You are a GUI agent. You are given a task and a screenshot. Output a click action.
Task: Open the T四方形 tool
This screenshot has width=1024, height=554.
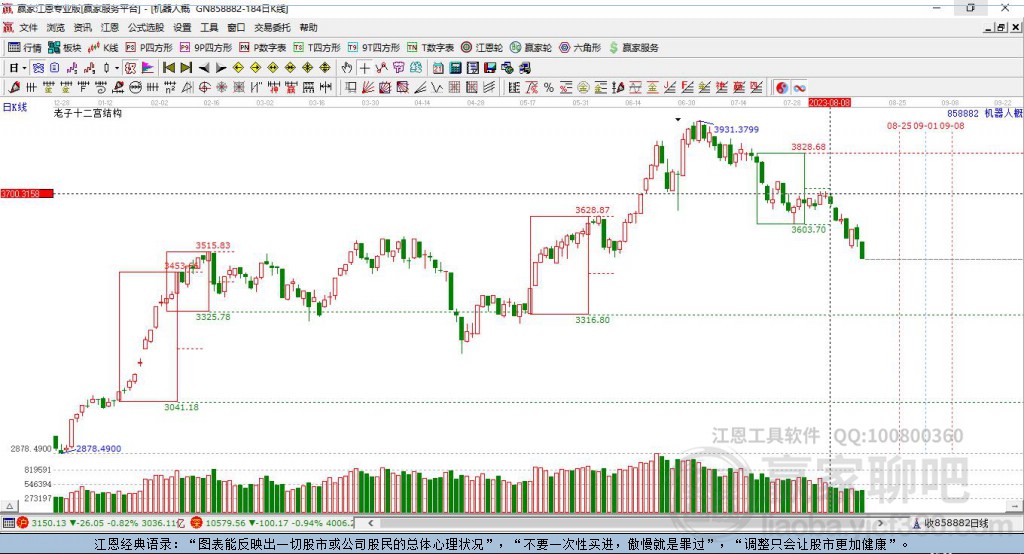click(317, 48)
